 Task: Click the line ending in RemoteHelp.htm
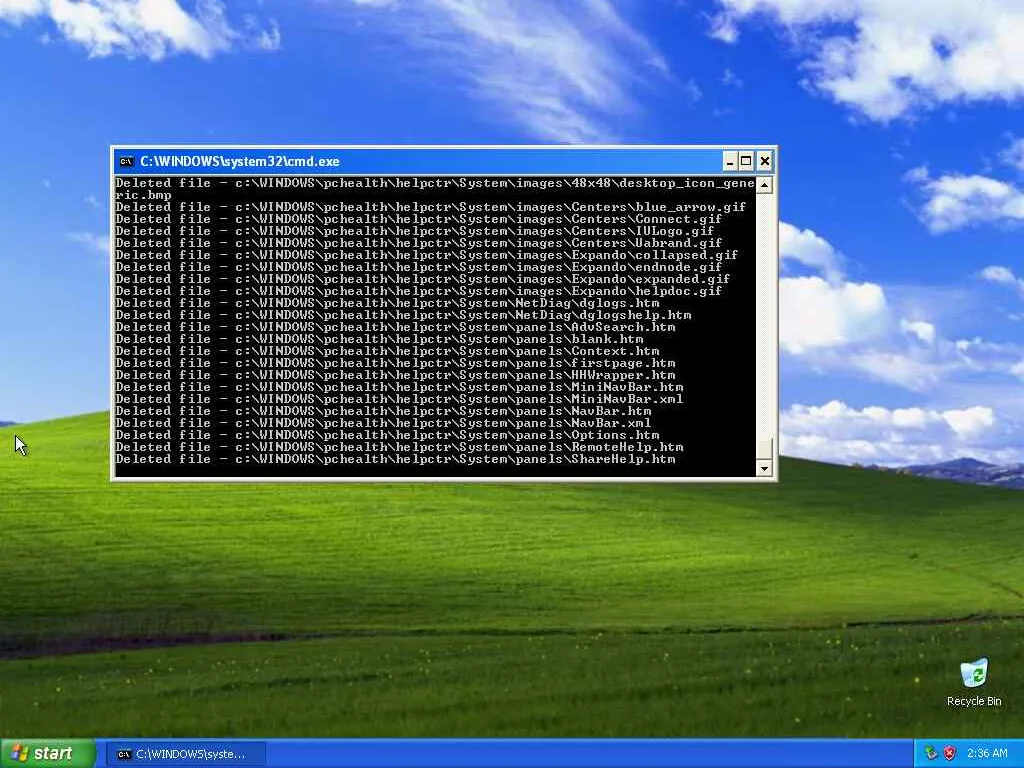click(x=399, y=447)
